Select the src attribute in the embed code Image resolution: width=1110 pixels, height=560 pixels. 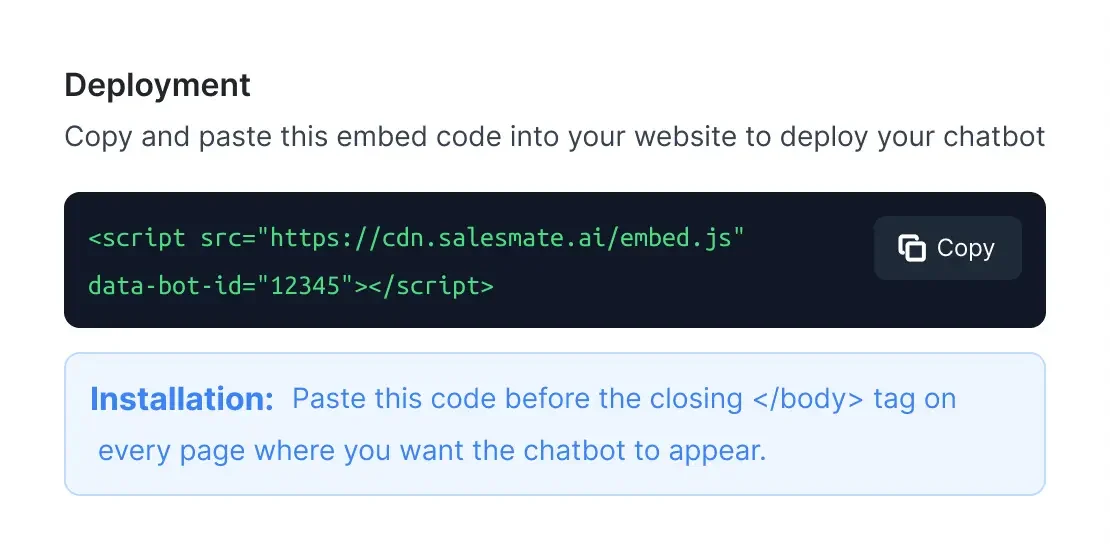215,239
